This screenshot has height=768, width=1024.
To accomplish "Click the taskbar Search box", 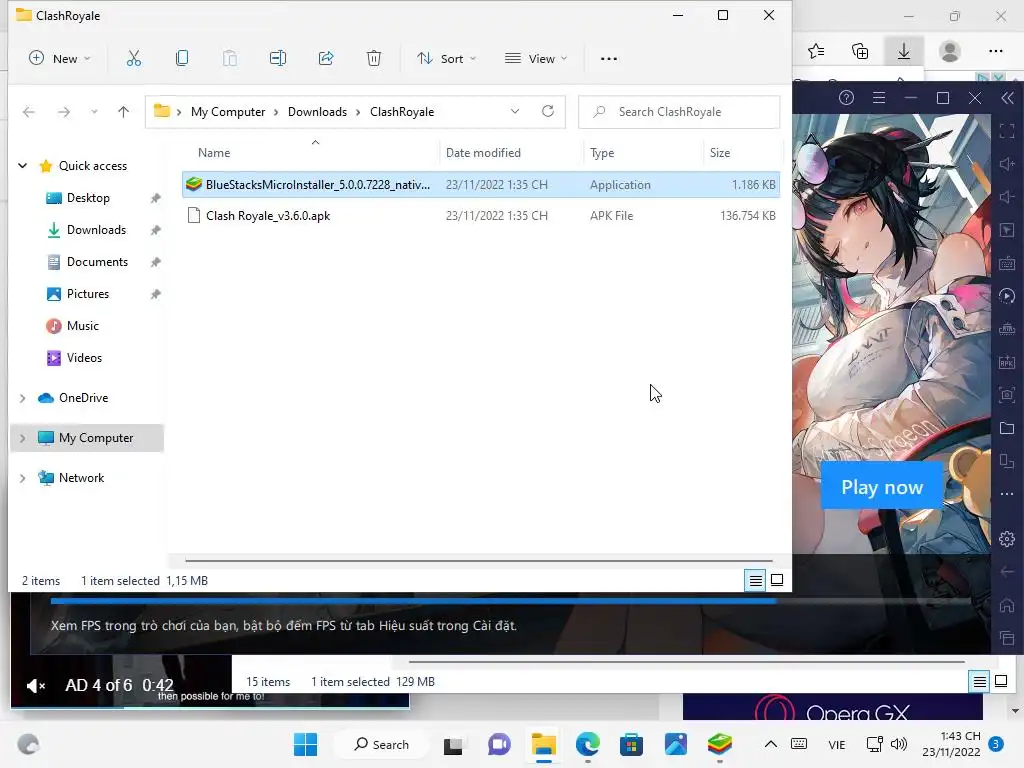I will click(381, 744).
